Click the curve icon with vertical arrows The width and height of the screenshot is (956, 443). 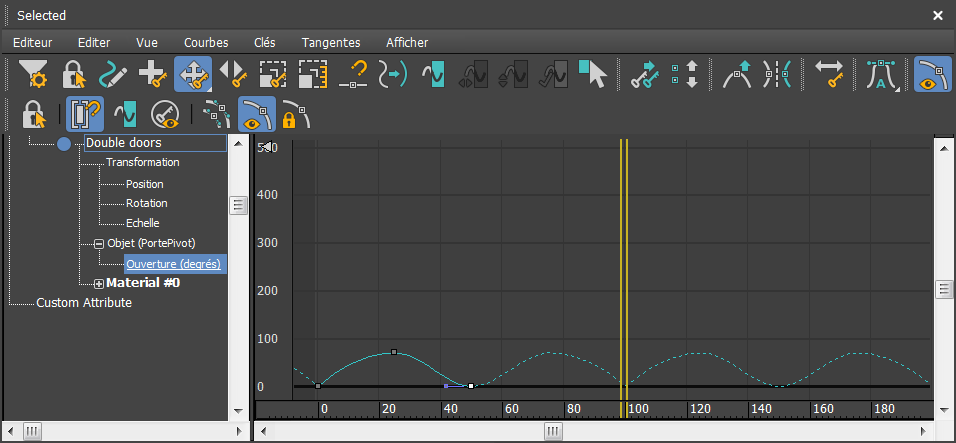tap(513, 74)
